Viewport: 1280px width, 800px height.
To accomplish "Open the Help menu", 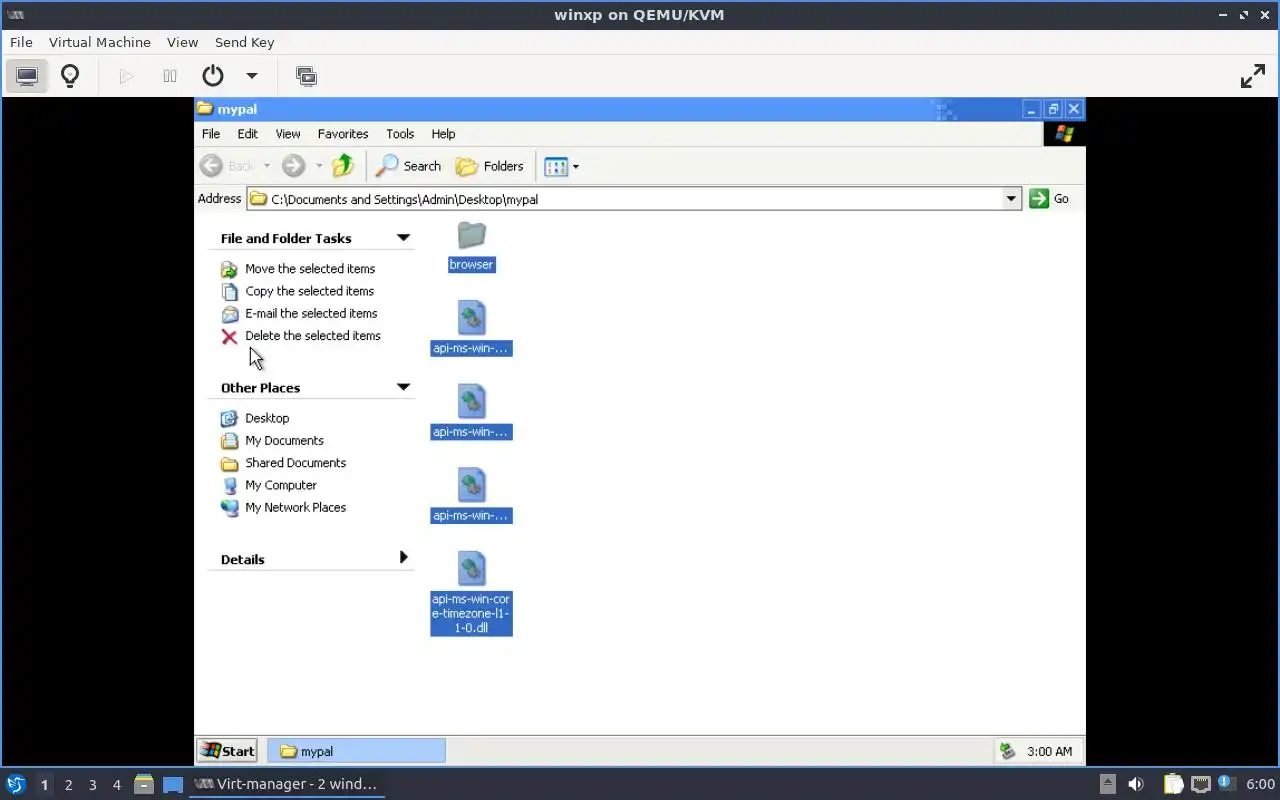I will pos(443,134).
